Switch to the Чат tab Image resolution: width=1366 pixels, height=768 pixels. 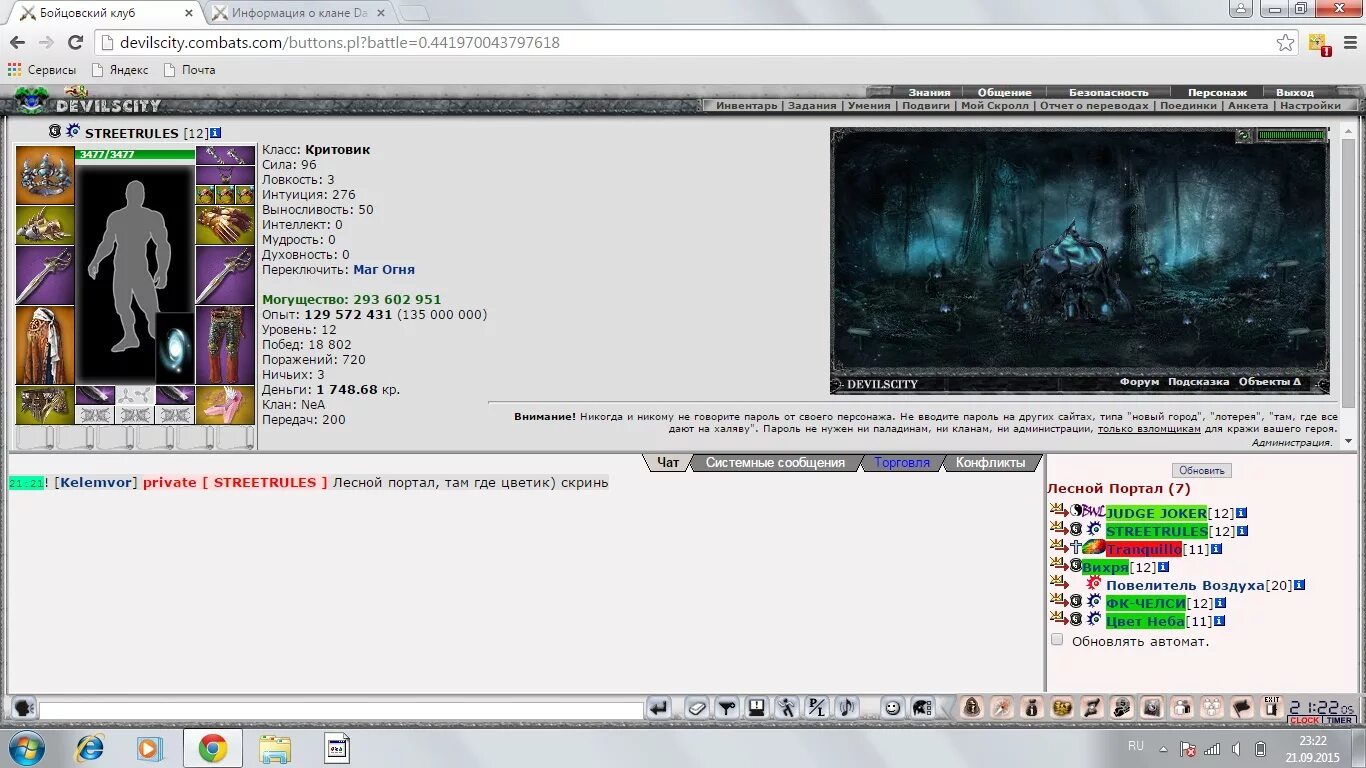point(667,463)
